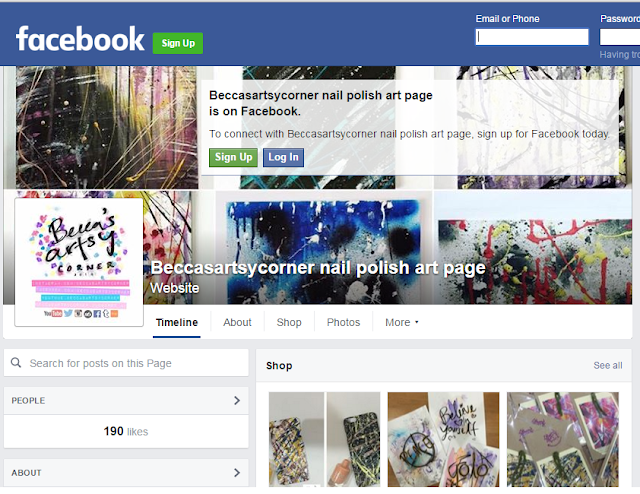
Task: Open the About tab
Action: (237, 323)
